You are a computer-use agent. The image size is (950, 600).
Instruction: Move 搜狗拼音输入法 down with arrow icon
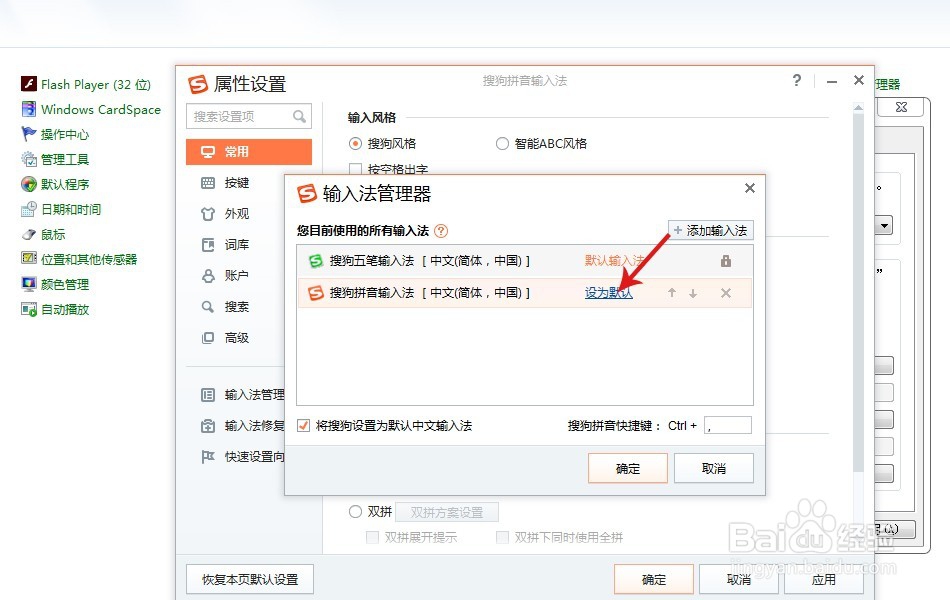693,293
